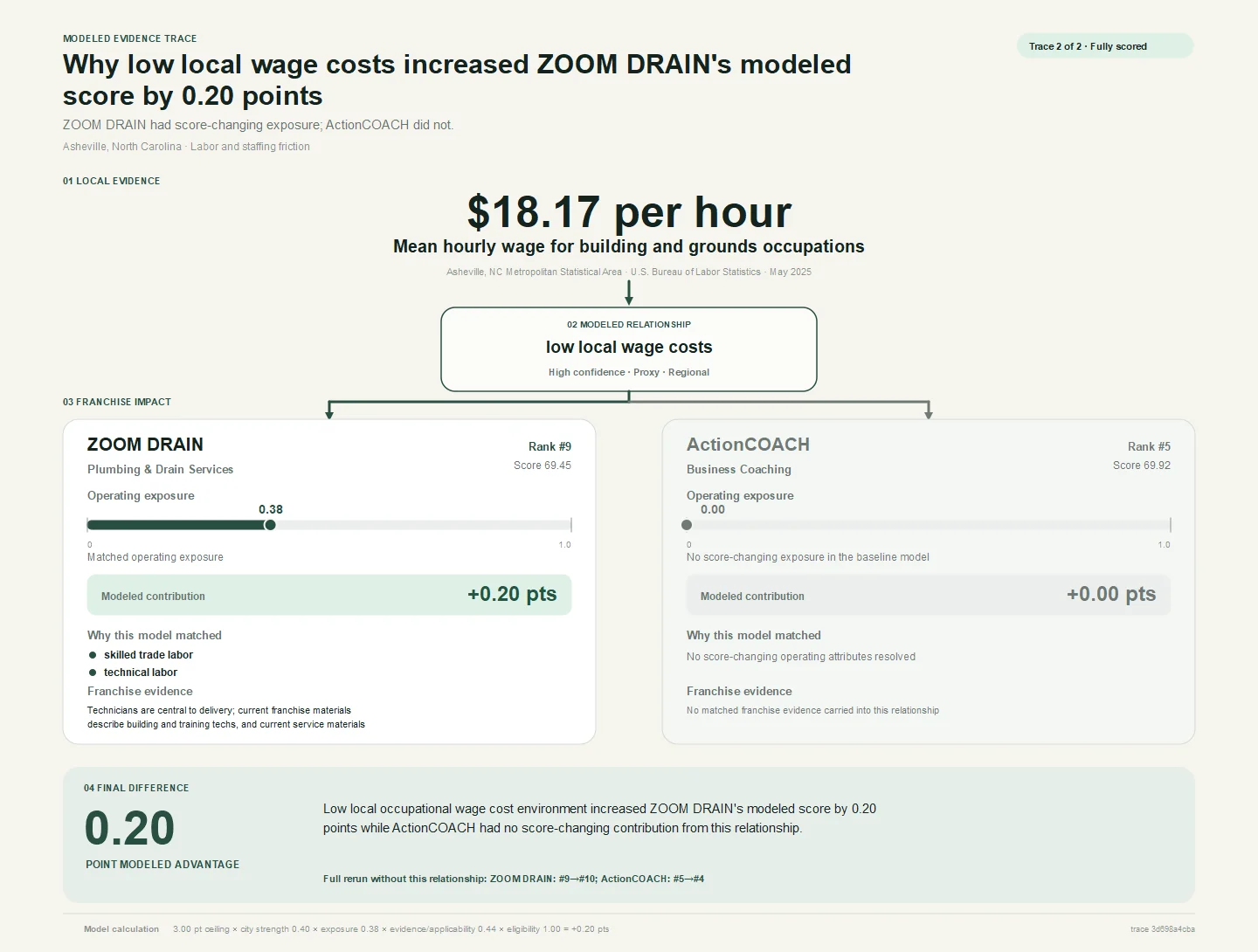This screenshot has width=1258, height=952.
Task: Click 'No score-changing exposure in the baseline model'
Action: (808, 557)
